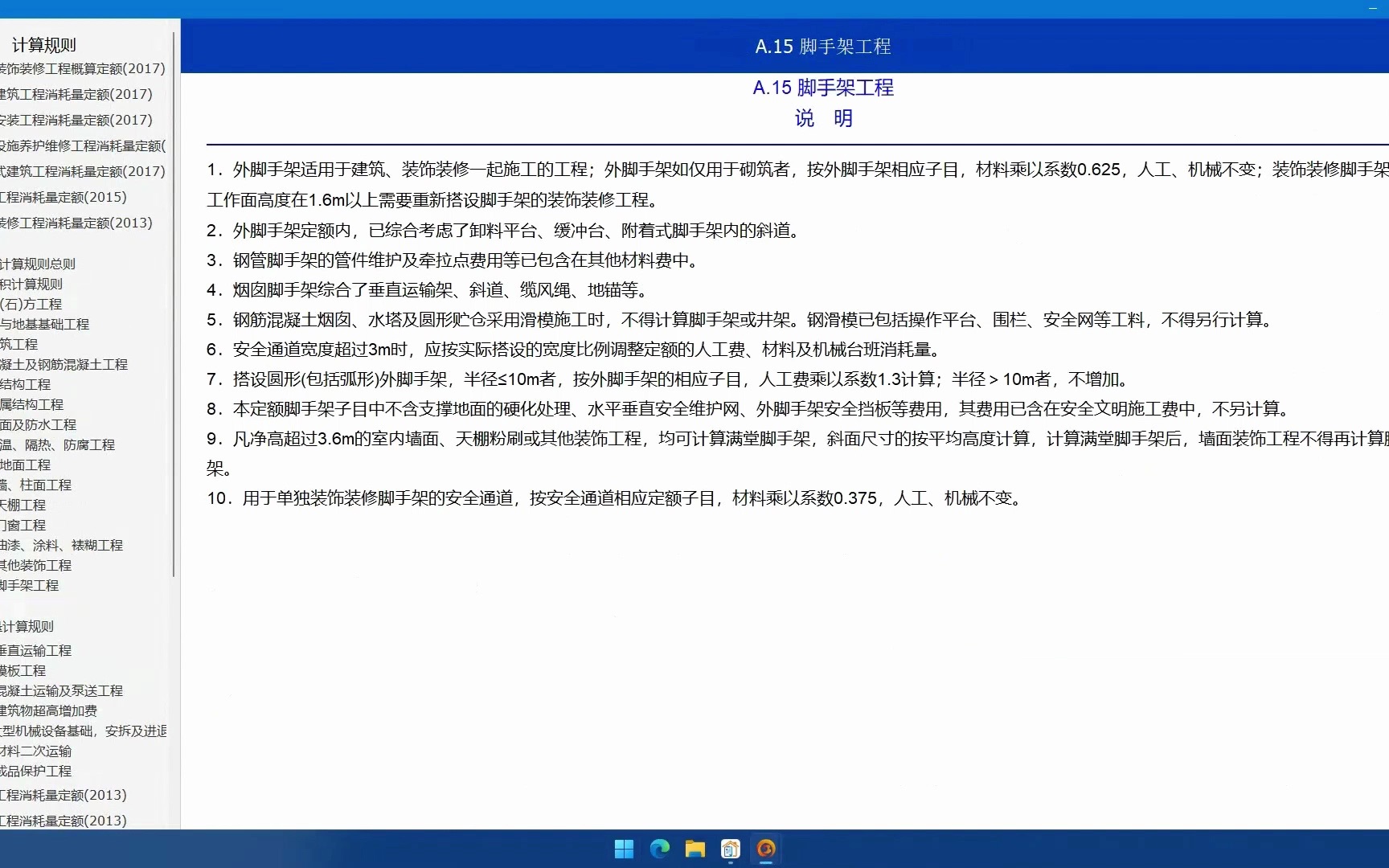Screen dimensions: 1389x868
Task: Select 安装工程消耗量定额(2017) entry
Action: point(76,121)
